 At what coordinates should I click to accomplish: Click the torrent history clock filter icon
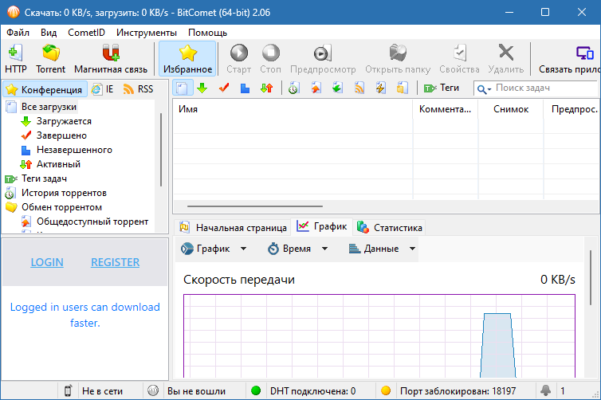(294, 88)
